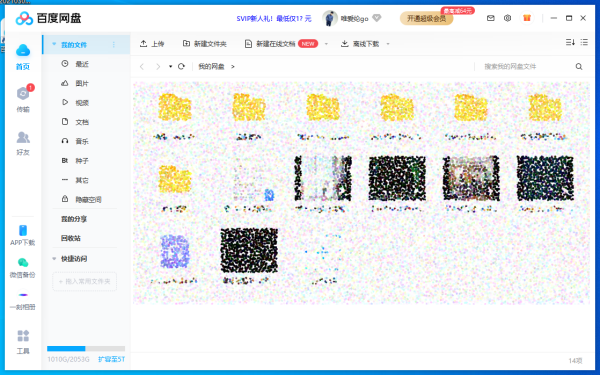This screenshot has width=600, height=375.
Task: Click the APP下载 phone icon
Action: coord(23,230)
